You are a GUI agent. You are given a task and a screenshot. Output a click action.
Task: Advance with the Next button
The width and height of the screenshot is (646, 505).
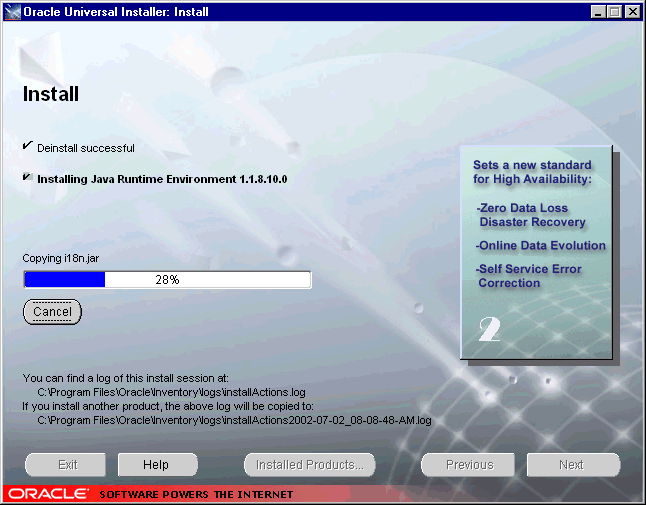point(573,465)
